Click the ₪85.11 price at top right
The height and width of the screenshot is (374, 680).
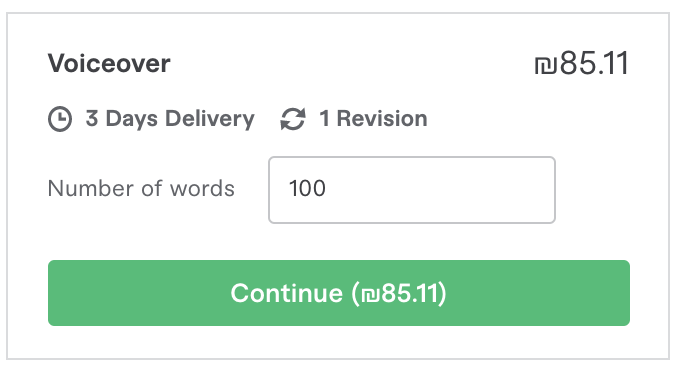point(581,64)
